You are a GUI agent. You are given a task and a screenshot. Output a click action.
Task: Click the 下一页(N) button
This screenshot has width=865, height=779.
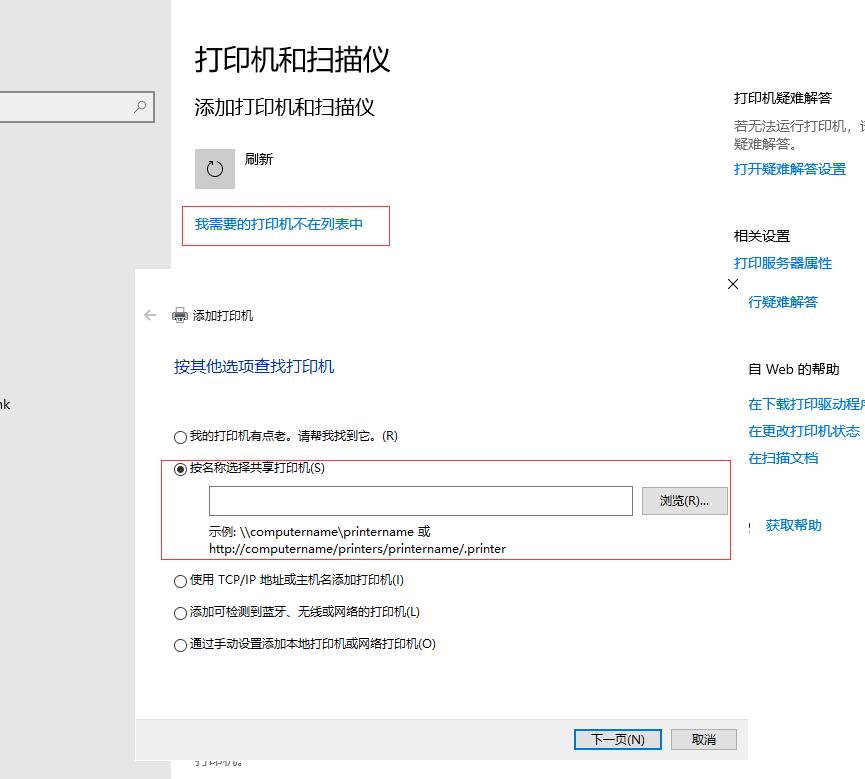click(617, 739)
